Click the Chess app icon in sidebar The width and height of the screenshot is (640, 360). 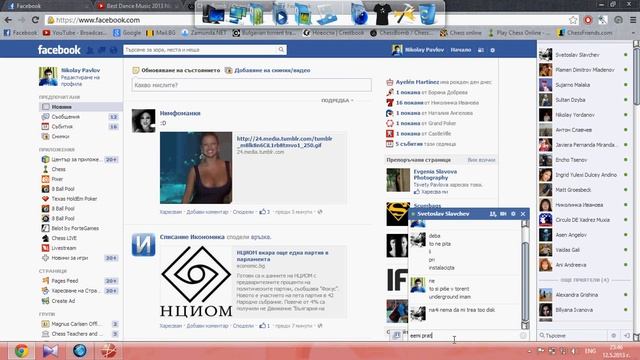point(45,169)
